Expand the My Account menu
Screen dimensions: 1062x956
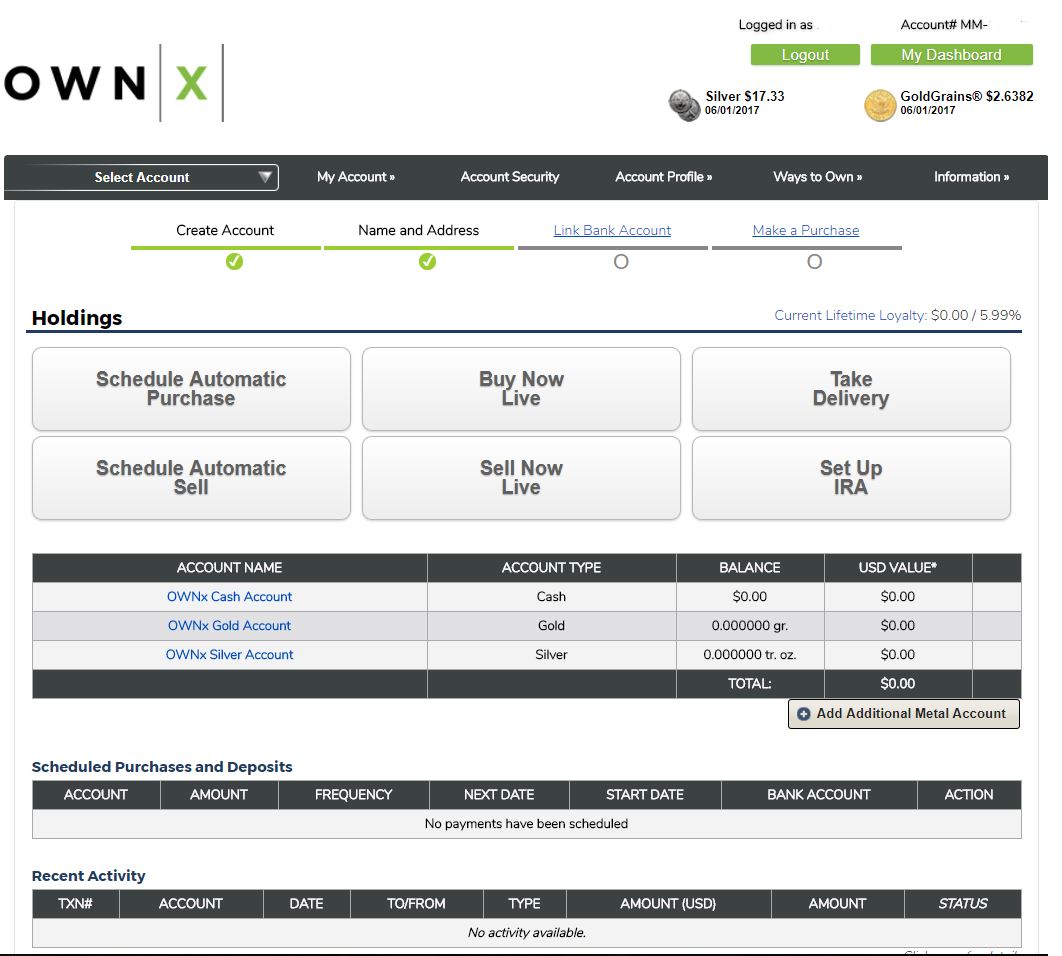[356, 177]
